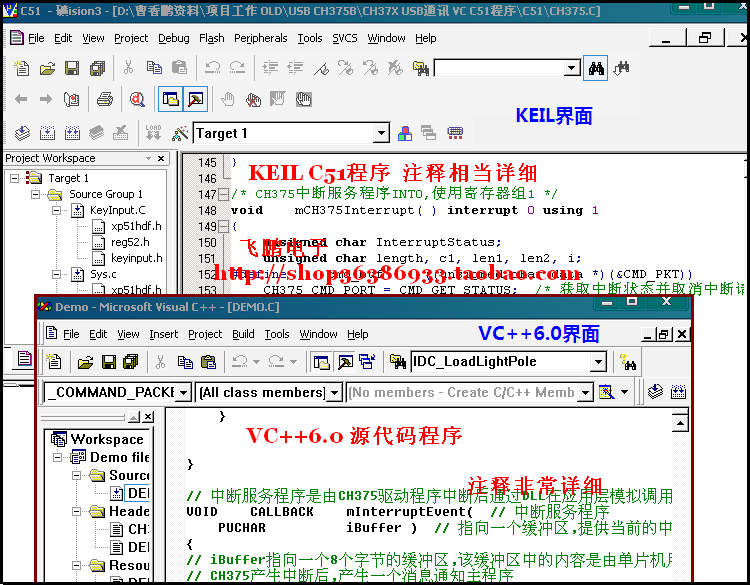Click Print icon in Keil toolbar
This screenshot has width=750, height=585.
click(105, 99)
